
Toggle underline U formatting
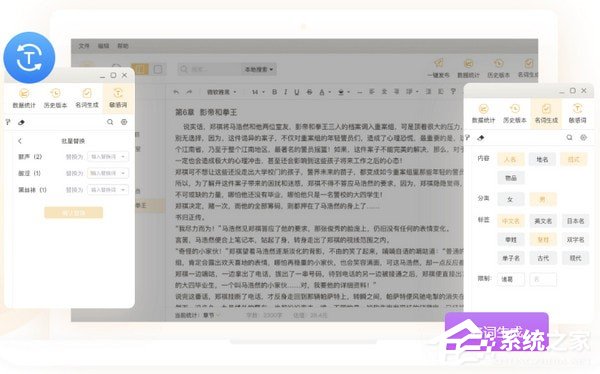297,92
